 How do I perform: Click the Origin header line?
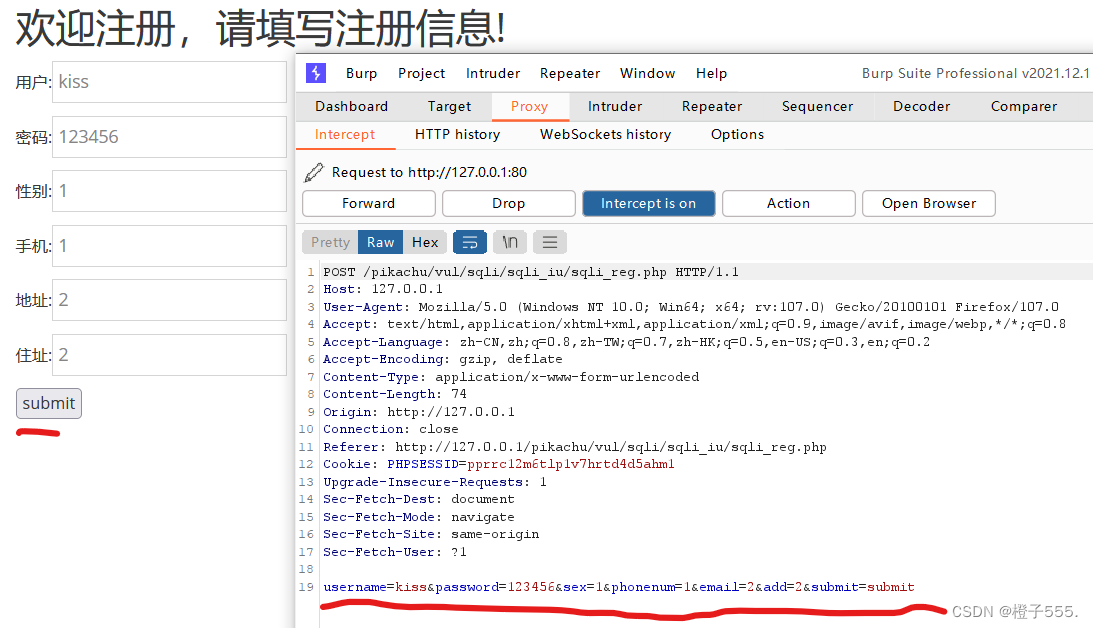419,412
